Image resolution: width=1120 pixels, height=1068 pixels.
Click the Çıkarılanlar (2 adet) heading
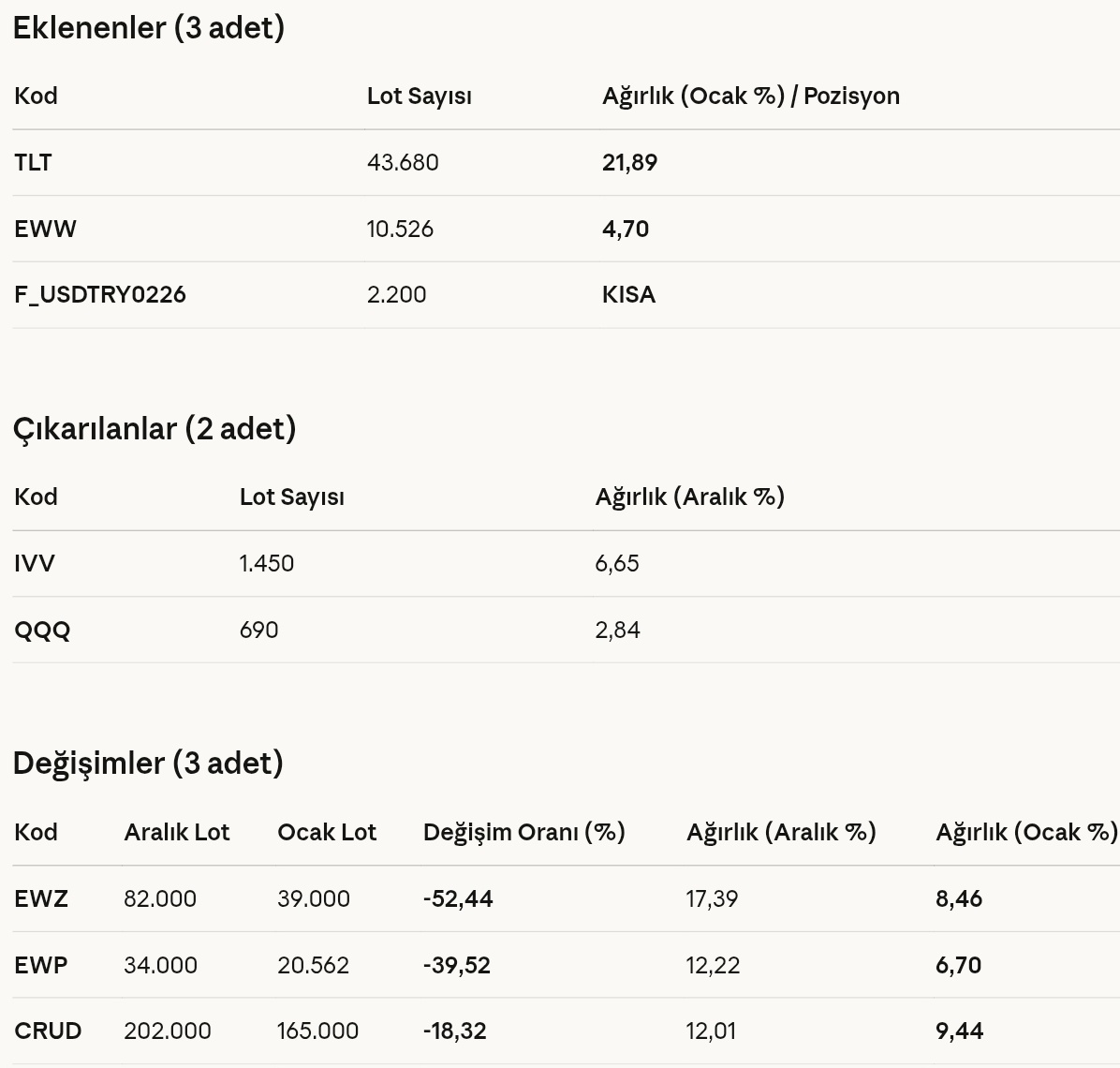[155, 429]
